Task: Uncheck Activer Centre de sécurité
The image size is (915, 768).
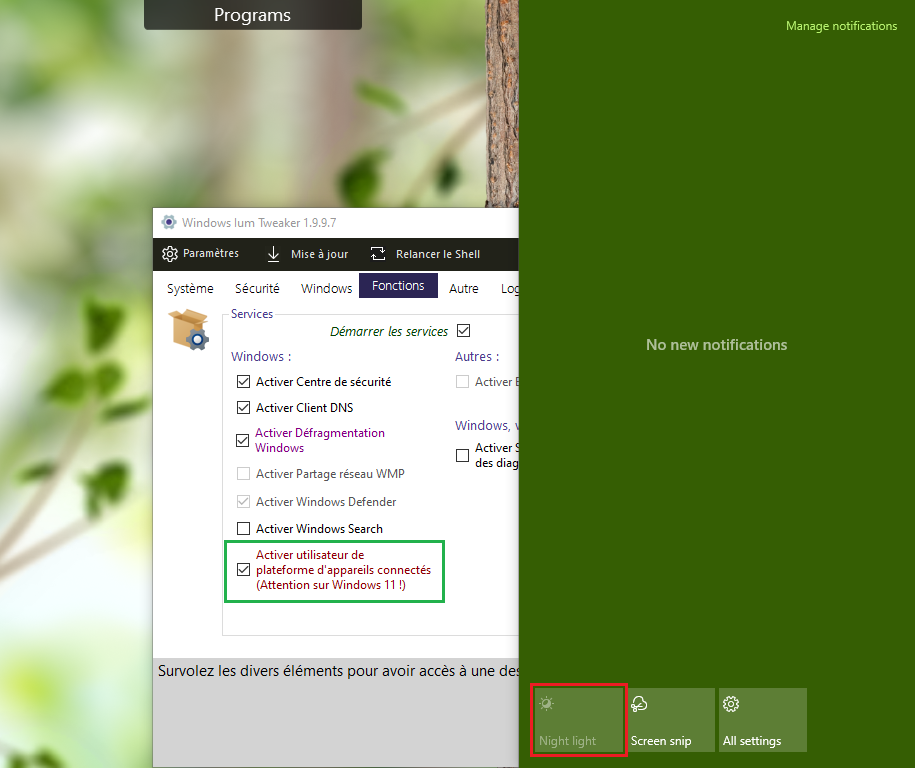Action: tap(243, 382)
